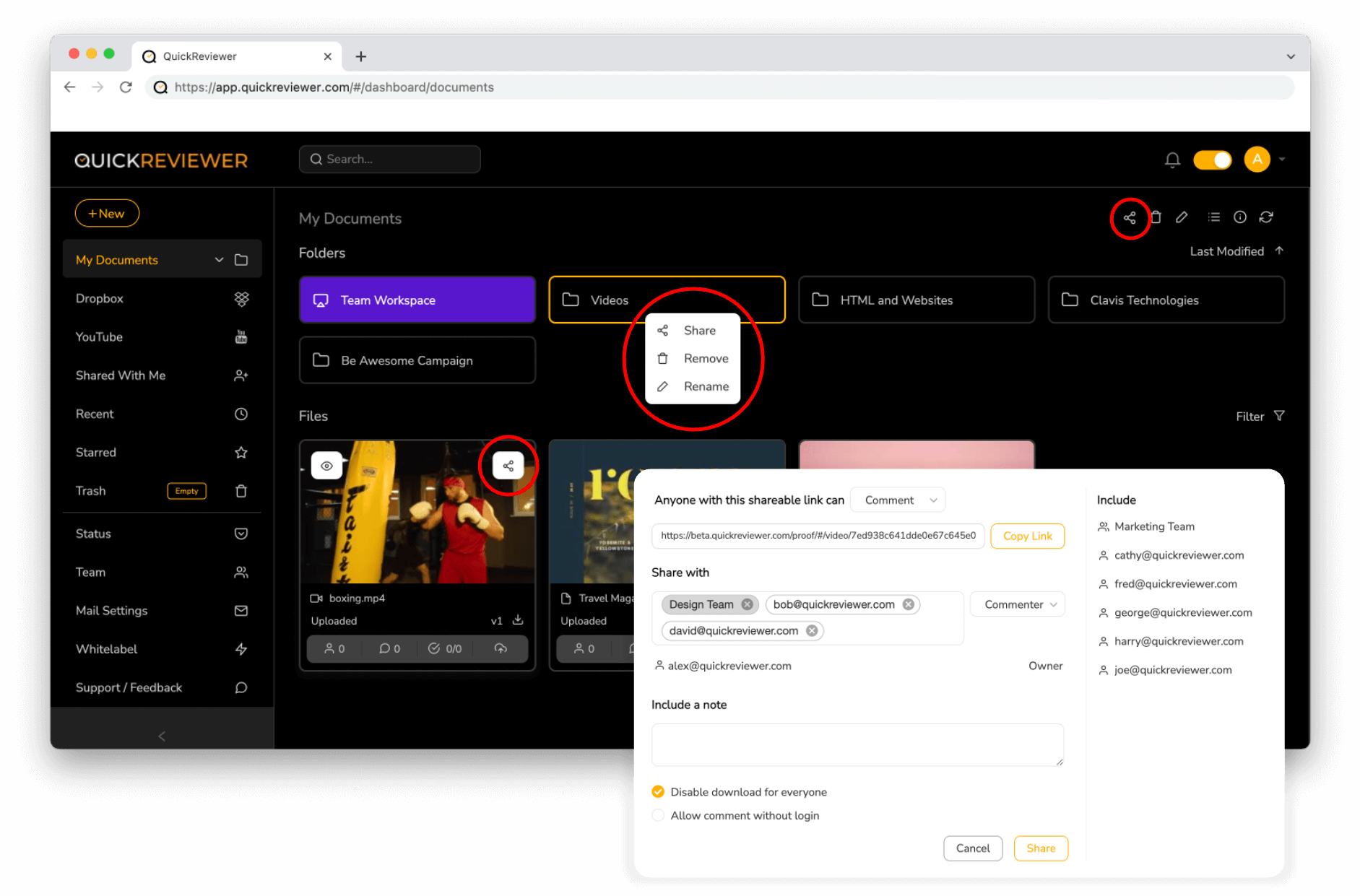
Task: Enable Allow comment without login
Action: pos(658,815)
